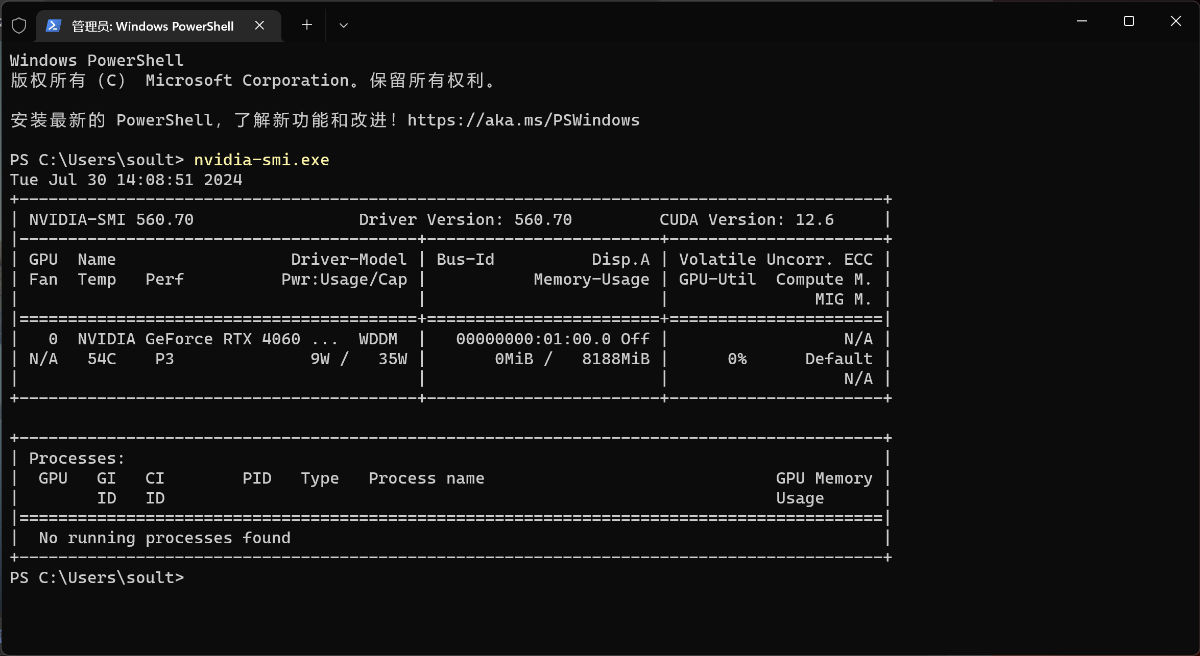Click the PID column header

click(x=257, y=478)
